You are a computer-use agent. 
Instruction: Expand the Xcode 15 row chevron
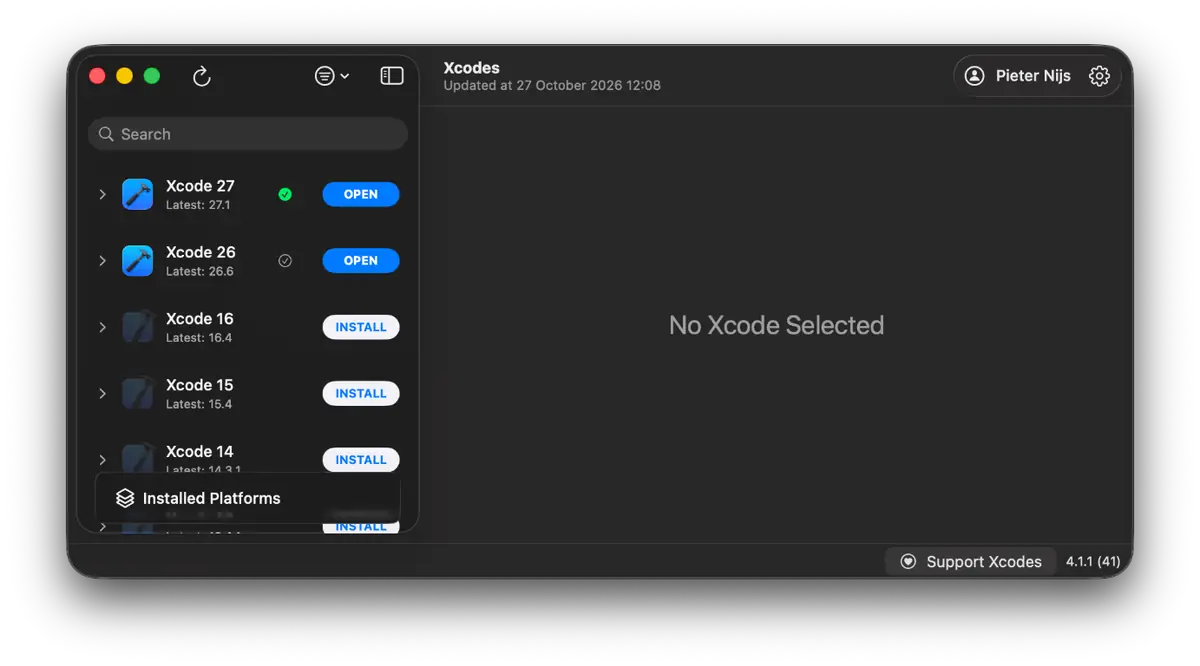pos(102,393)
